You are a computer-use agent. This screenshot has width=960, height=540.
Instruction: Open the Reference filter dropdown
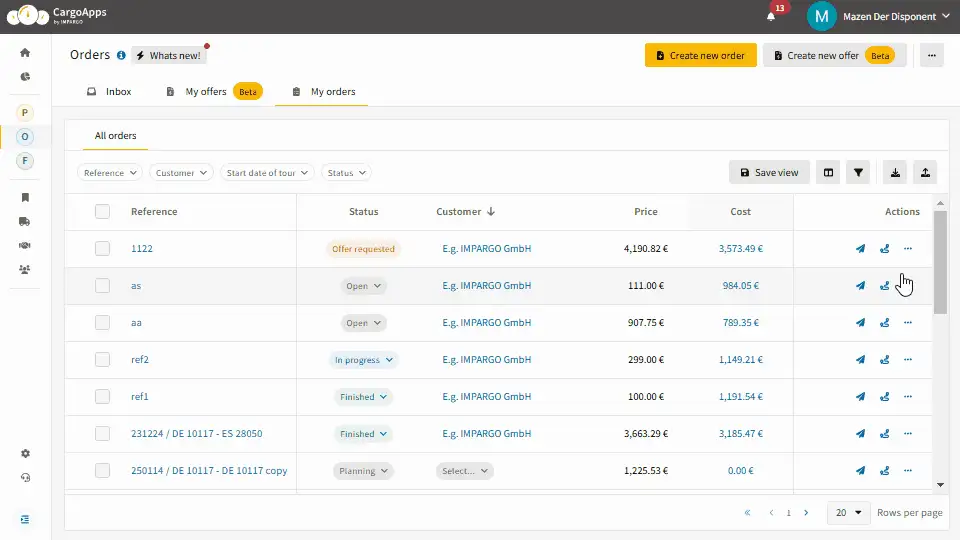tap(110, 173)
